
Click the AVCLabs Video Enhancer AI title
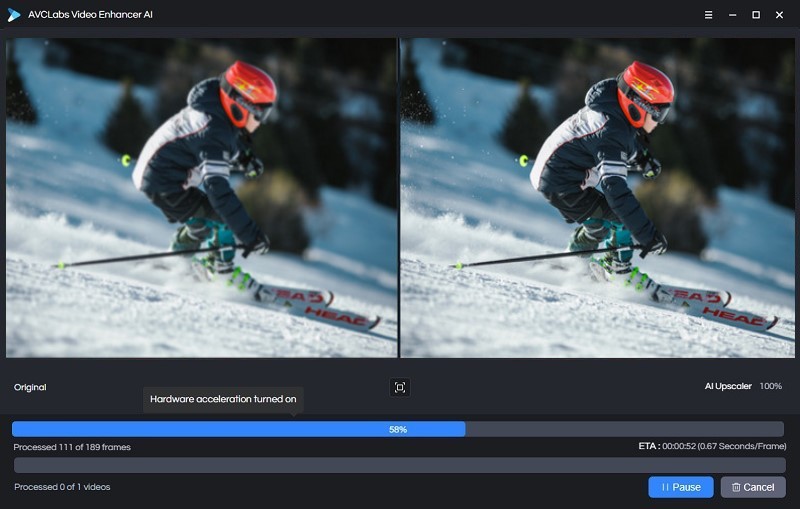coord(90,15)
